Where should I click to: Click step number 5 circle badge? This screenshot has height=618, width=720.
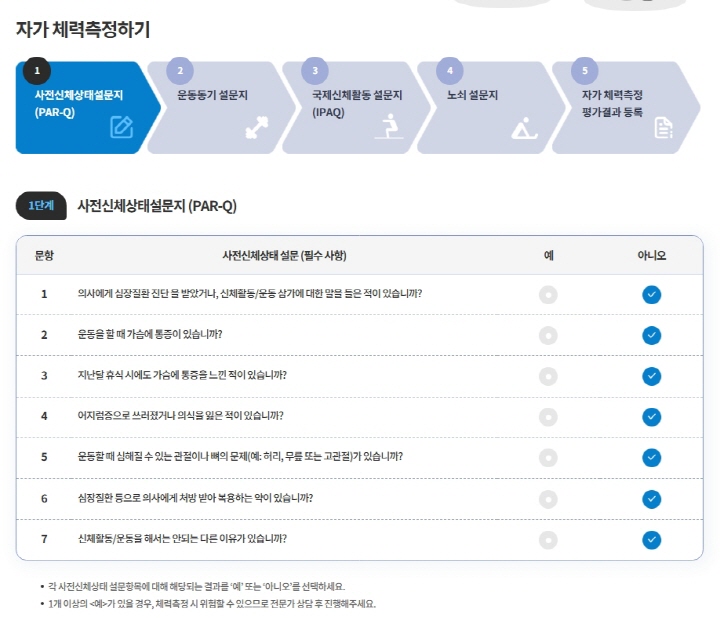[585, 71]
